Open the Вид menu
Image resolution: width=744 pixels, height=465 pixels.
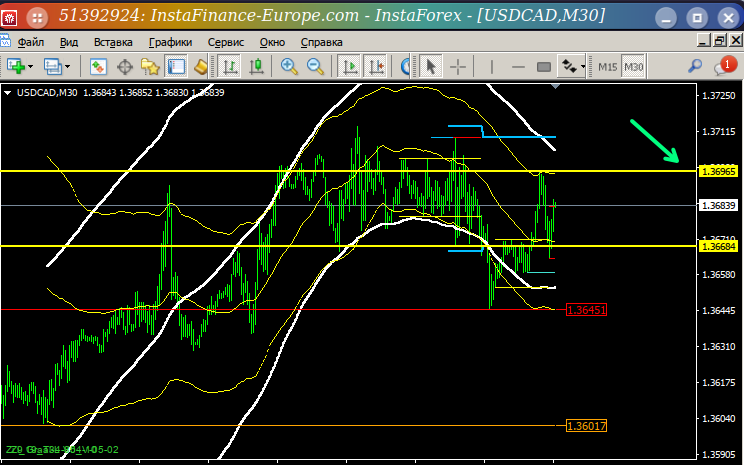point(69,42)
